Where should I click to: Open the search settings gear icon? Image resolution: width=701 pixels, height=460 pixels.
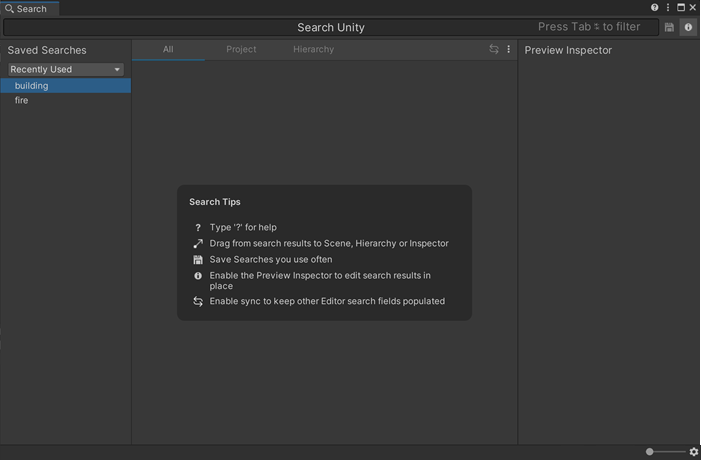[693, 452]
